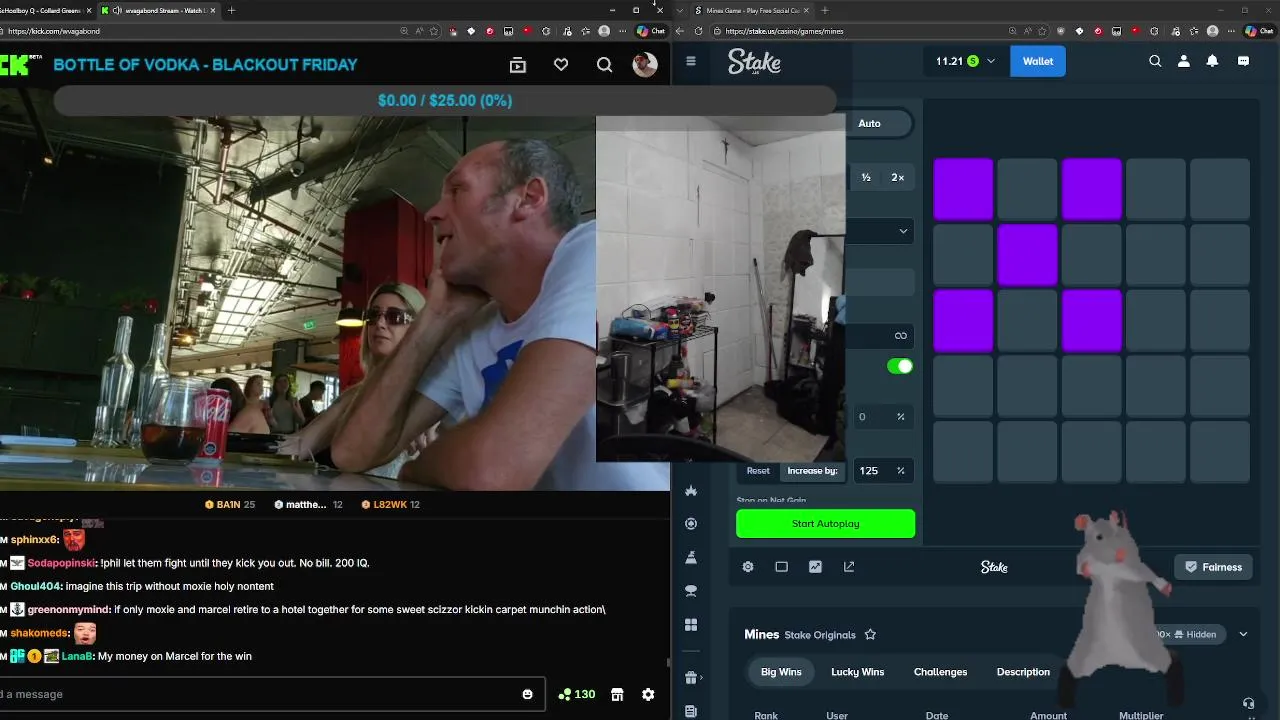Toggle third purple tile in third row
The image size is (1280, 720).
[1091, 321]
